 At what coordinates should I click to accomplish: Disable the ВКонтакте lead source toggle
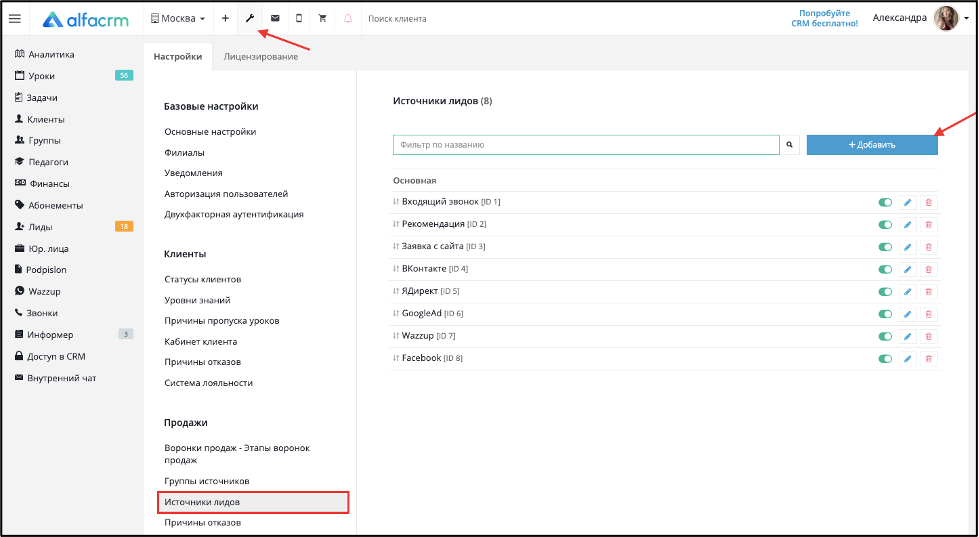coord(885,269)
